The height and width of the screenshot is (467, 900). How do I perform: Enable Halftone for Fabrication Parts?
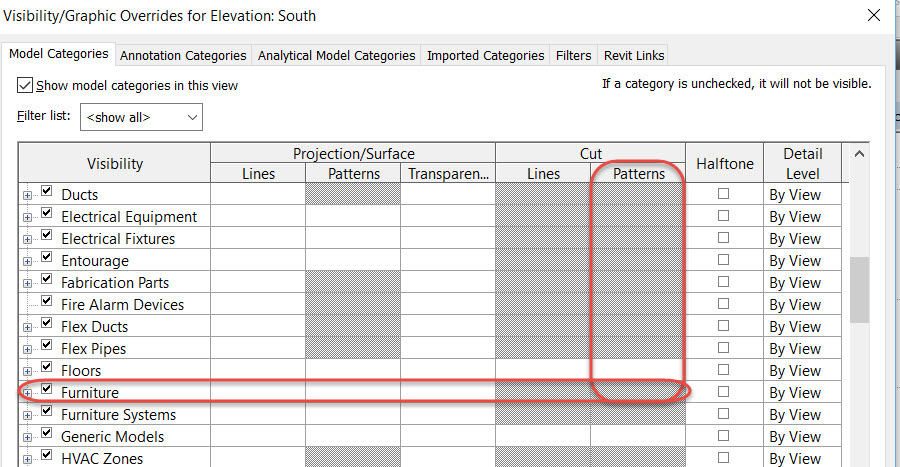(723, 282)
